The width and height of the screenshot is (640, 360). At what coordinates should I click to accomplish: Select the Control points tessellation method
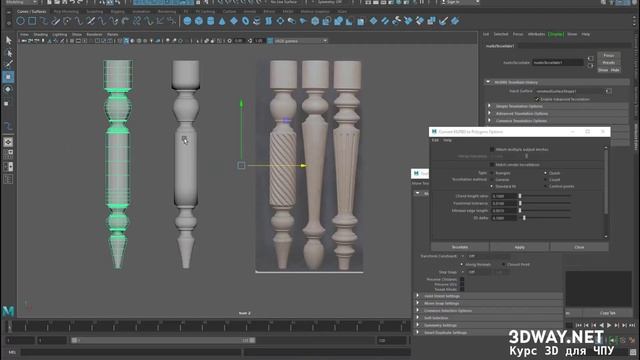click(545, 186)
